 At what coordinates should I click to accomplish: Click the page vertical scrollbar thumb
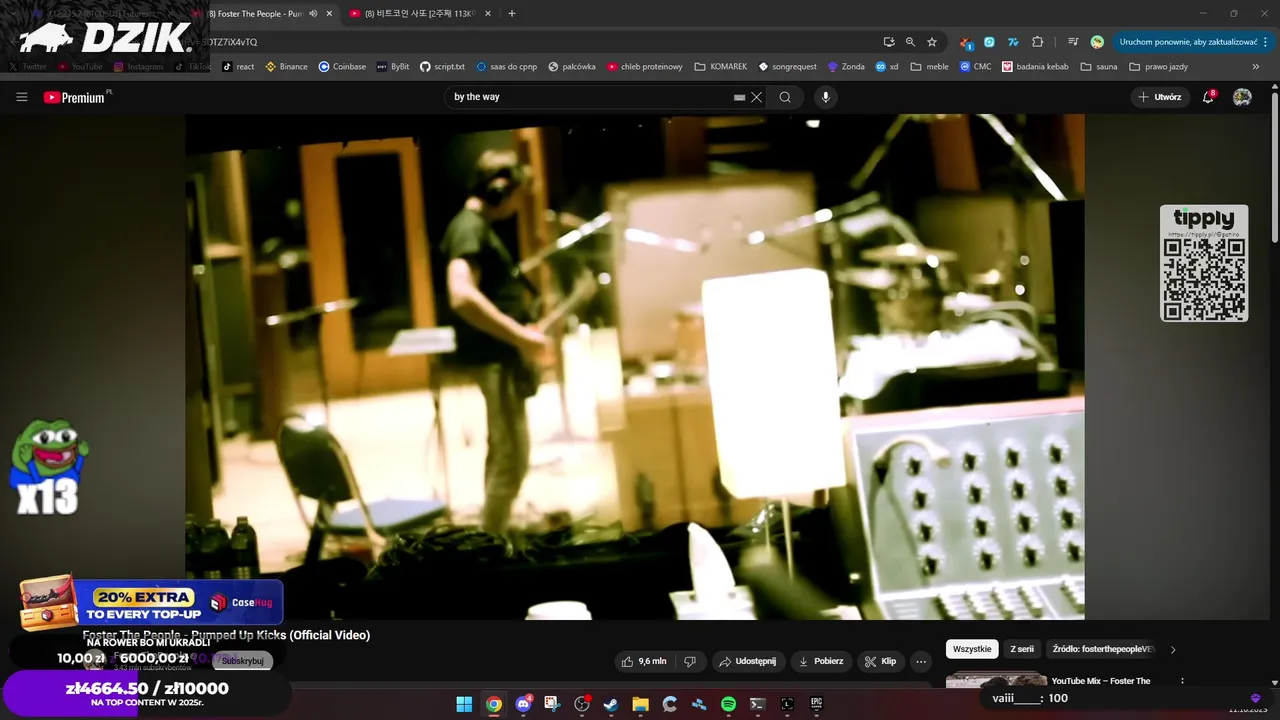[1274, 170]
